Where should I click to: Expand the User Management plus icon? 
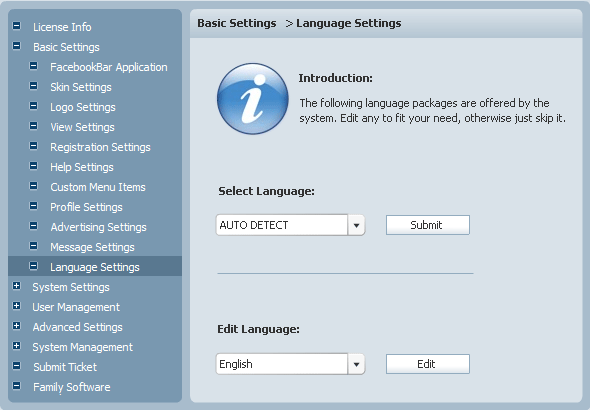click(x=17, y=306)
